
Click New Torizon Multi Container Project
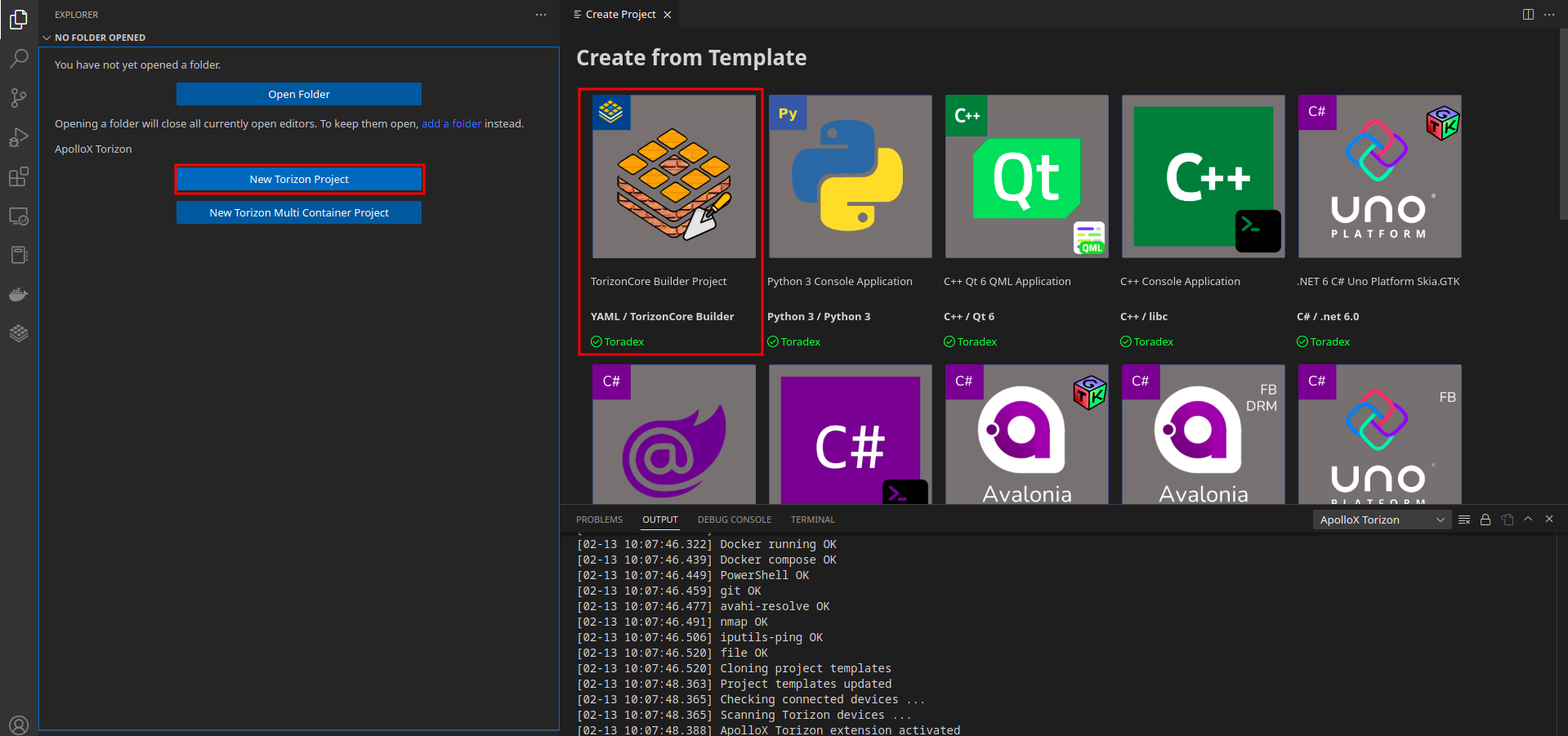[299, 212]
